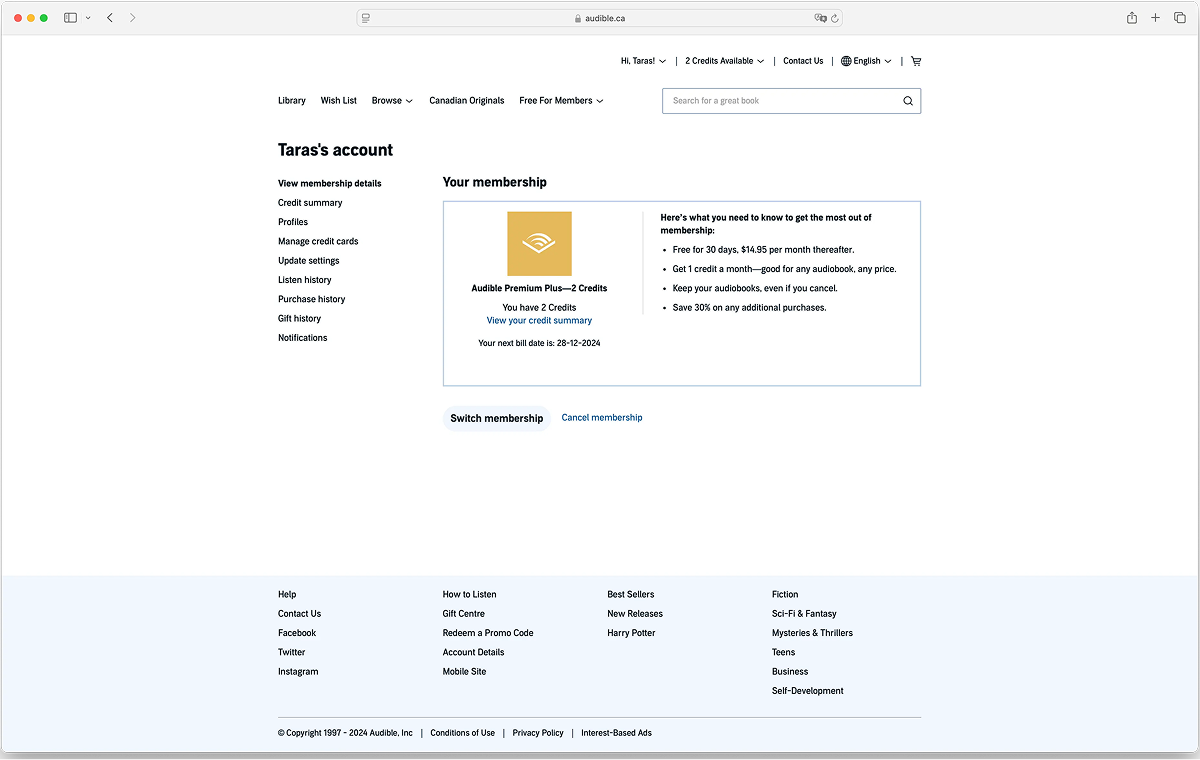This screenshot has height=760, width=1200.
Task: Open Manage credit cards
Action: tap(318, 242)
